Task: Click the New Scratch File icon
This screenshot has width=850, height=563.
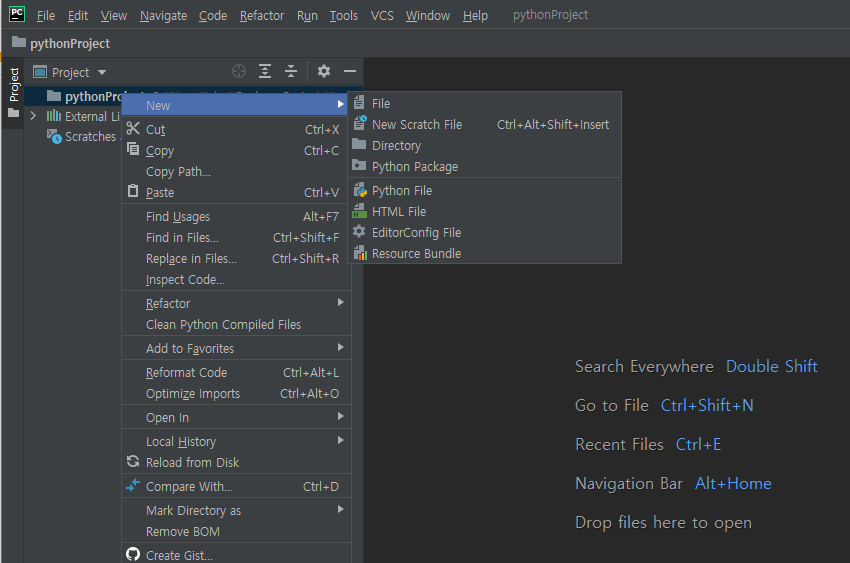Action: pos(360,124)
